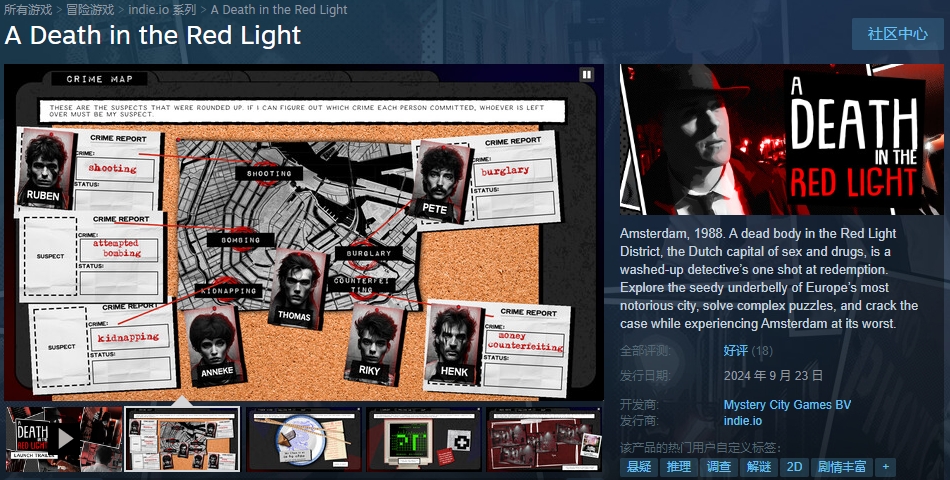Open the 社区中心 community hub

[x=897, y=34]
